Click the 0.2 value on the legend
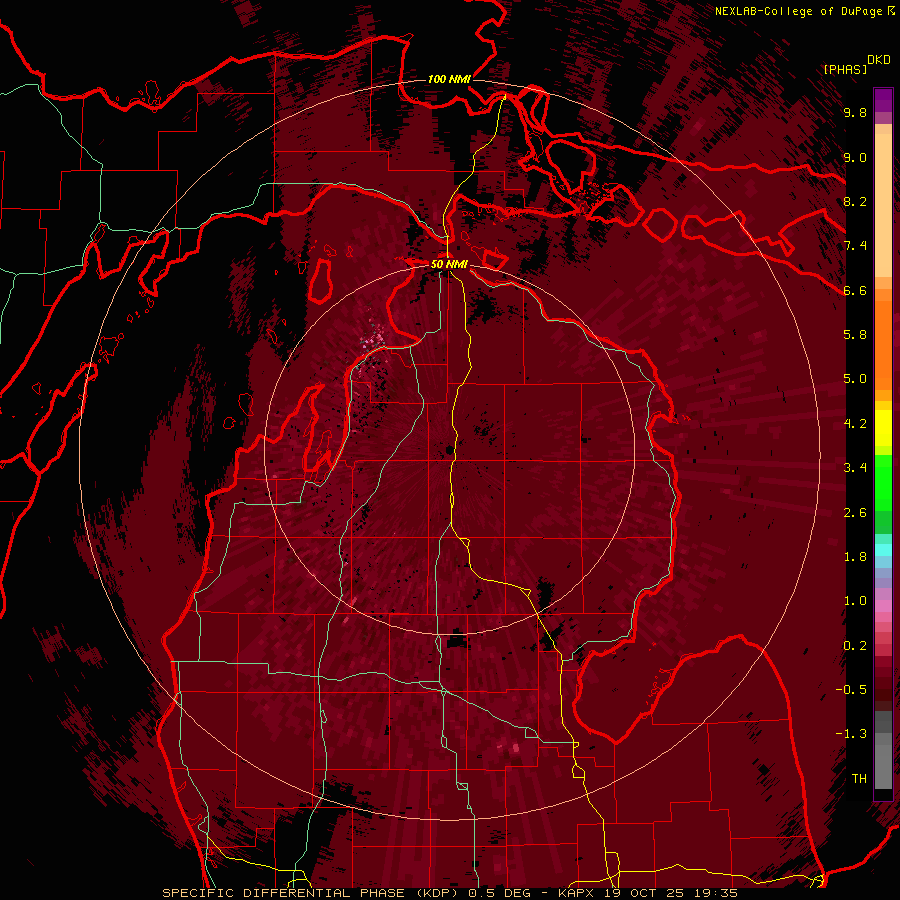This screenshot has height=900, width=900. (855, 646)
